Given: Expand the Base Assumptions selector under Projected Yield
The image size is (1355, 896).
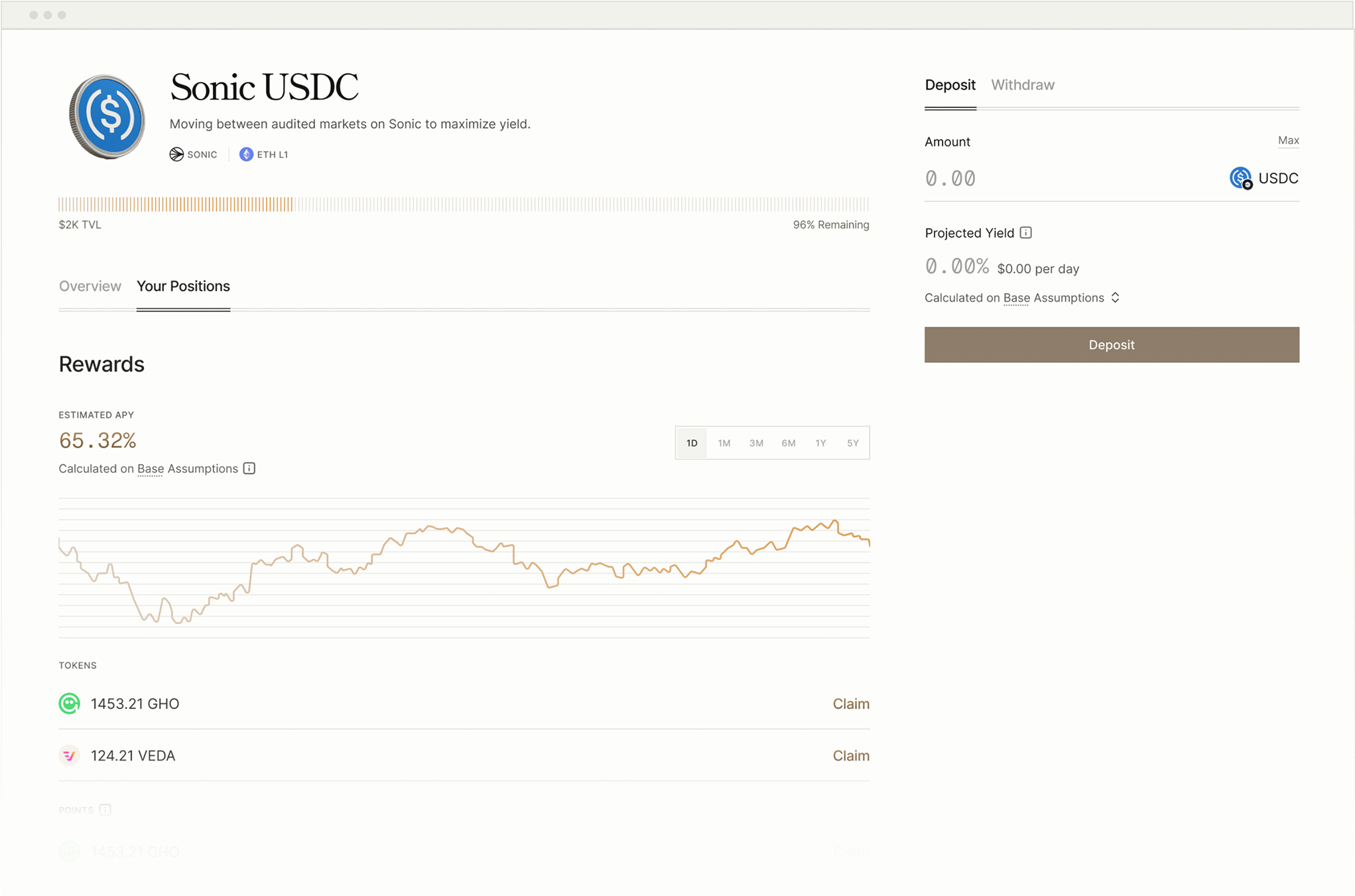Looking at the screenshot, I should [x=1115, y=298].
